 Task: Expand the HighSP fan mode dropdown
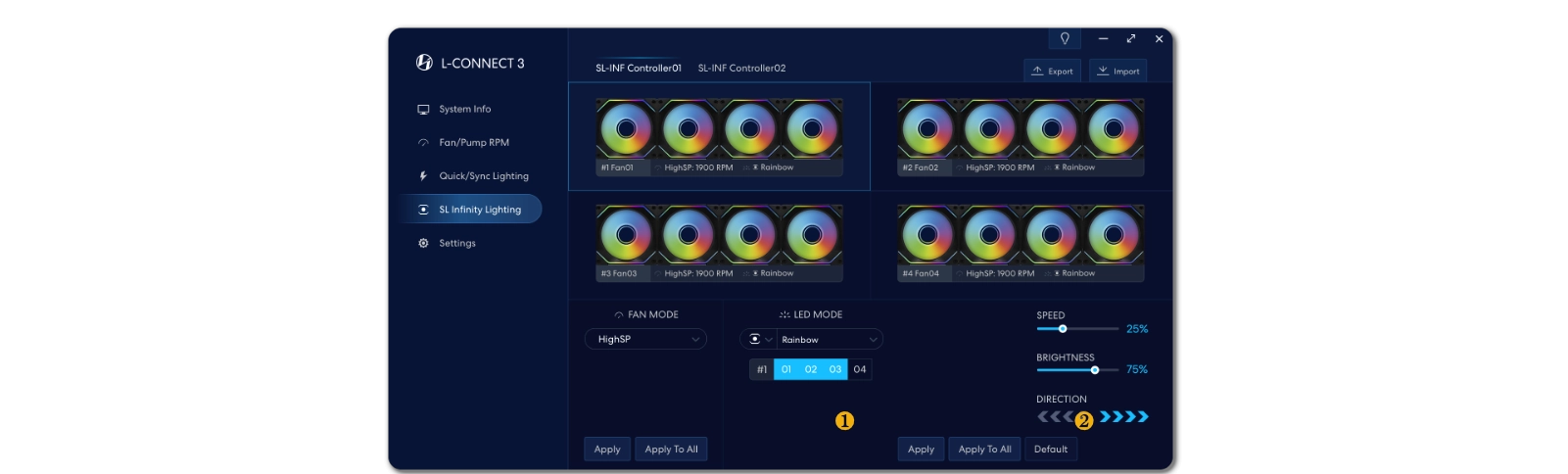pyautogui.click(x=645, y=340)
